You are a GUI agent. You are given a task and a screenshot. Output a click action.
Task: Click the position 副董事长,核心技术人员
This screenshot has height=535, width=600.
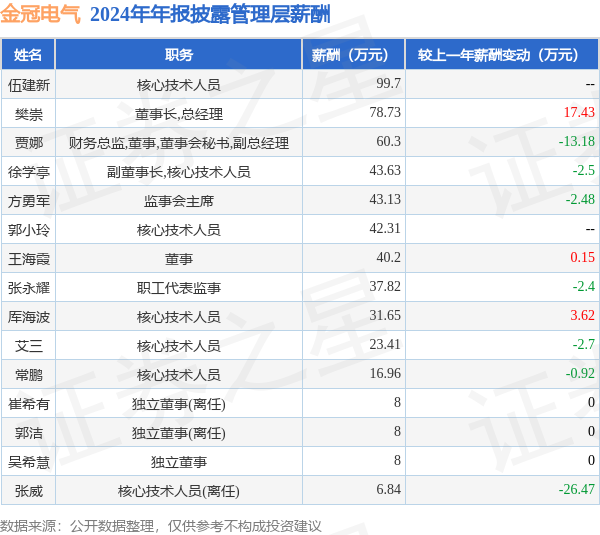179,172
